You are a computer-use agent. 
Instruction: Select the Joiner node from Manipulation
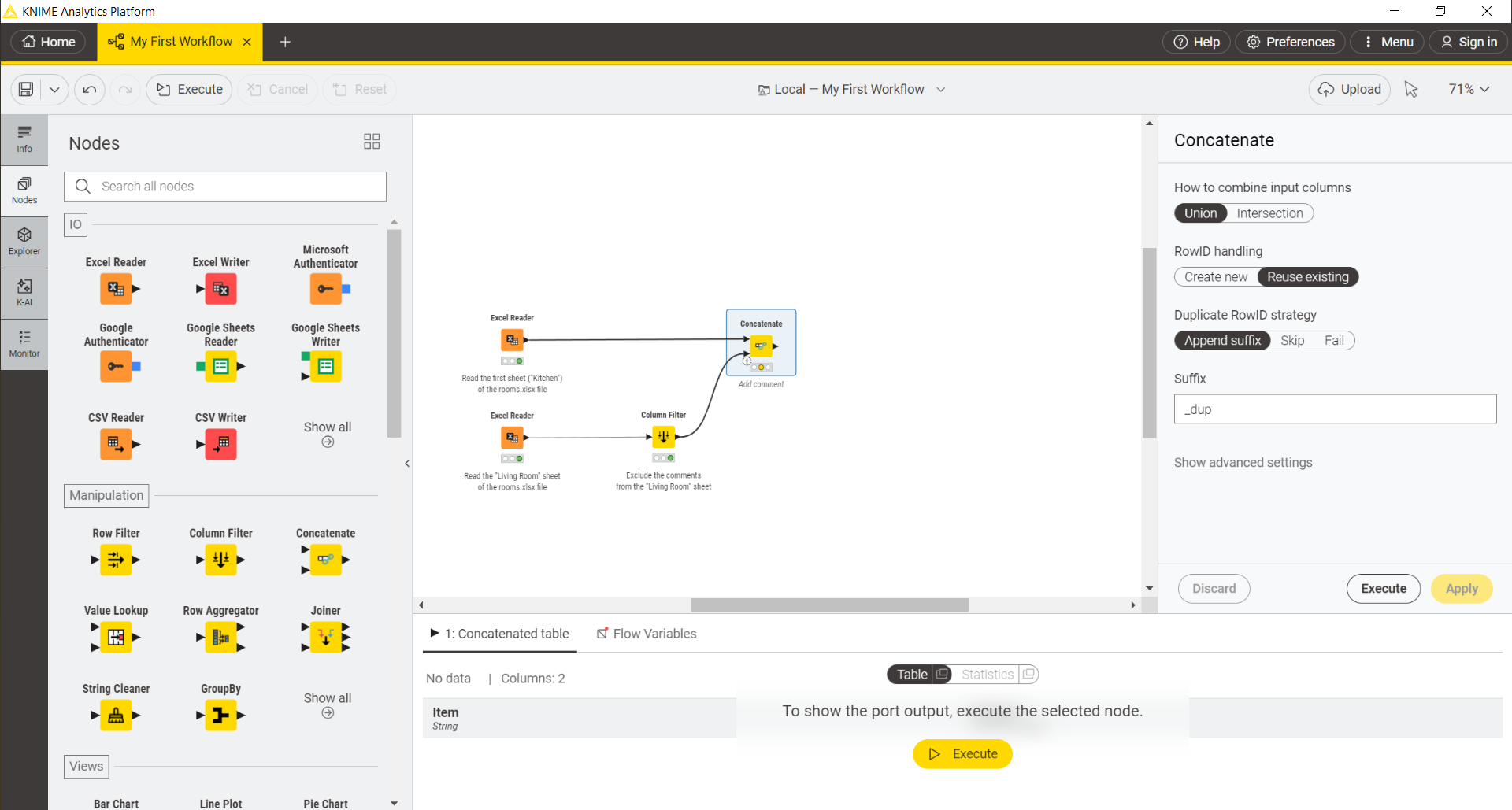325,638
